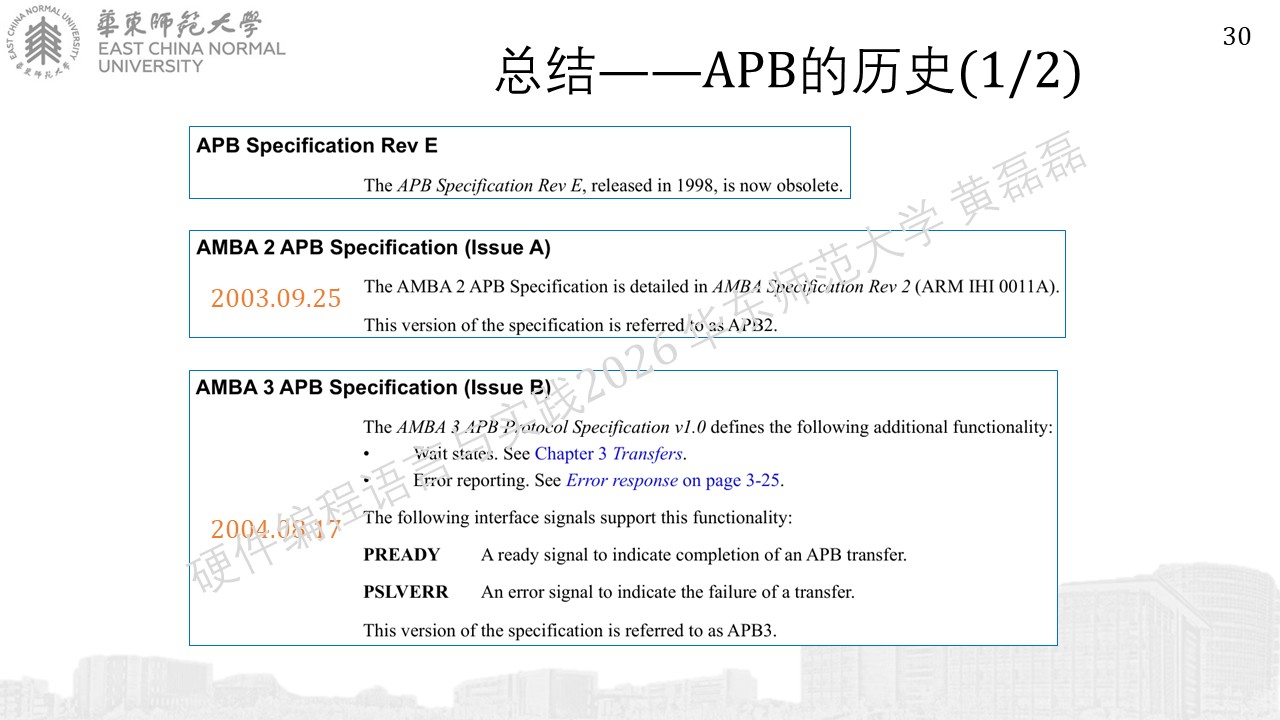Click the line referring to APB3
The image size is (1280, 720).
(x=570, y=630)
